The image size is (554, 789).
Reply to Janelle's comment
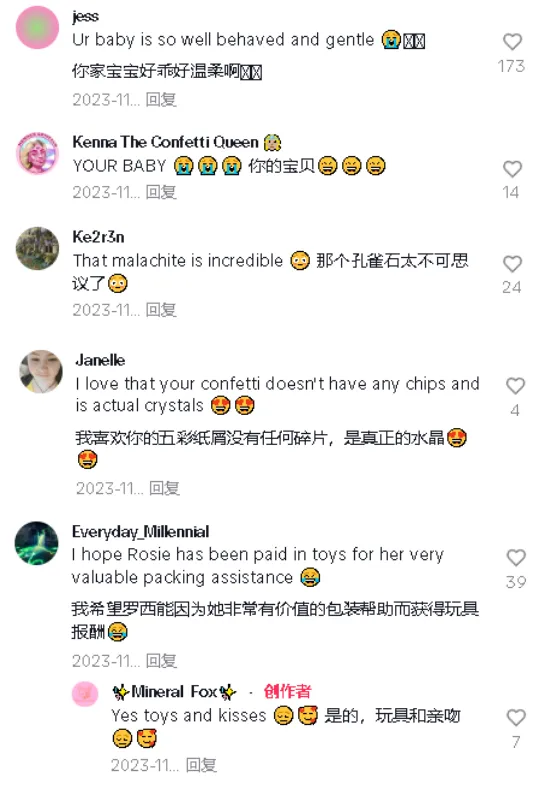[x=165, y=488]
